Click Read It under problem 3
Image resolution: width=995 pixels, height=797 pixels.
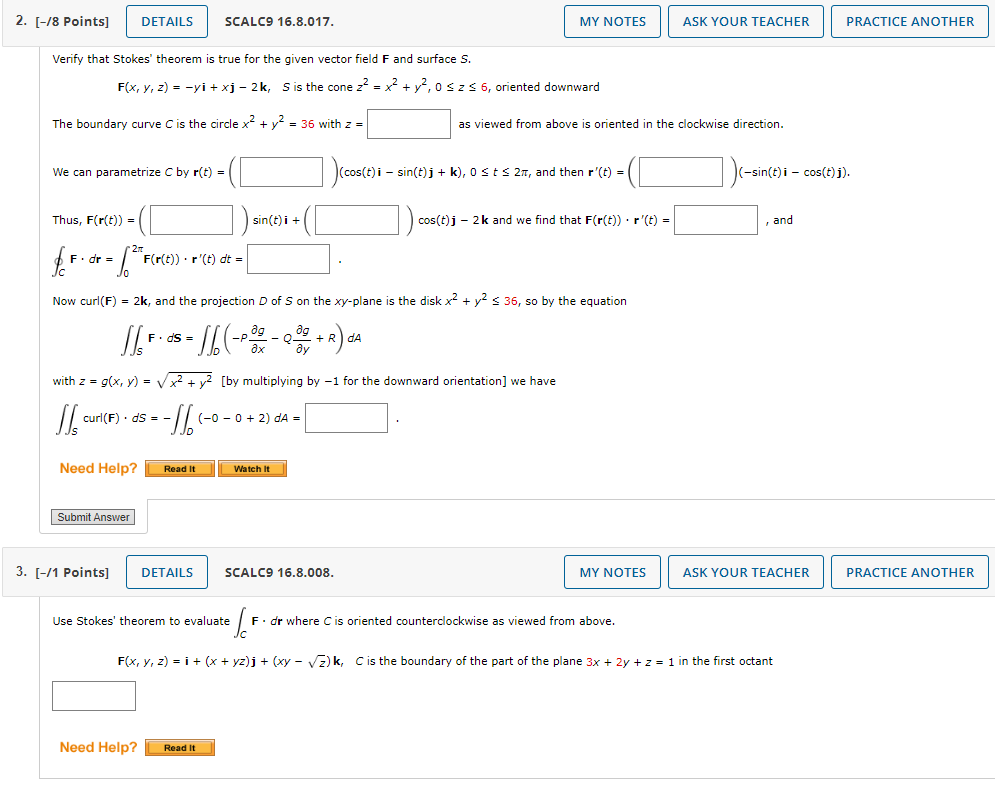179,747
